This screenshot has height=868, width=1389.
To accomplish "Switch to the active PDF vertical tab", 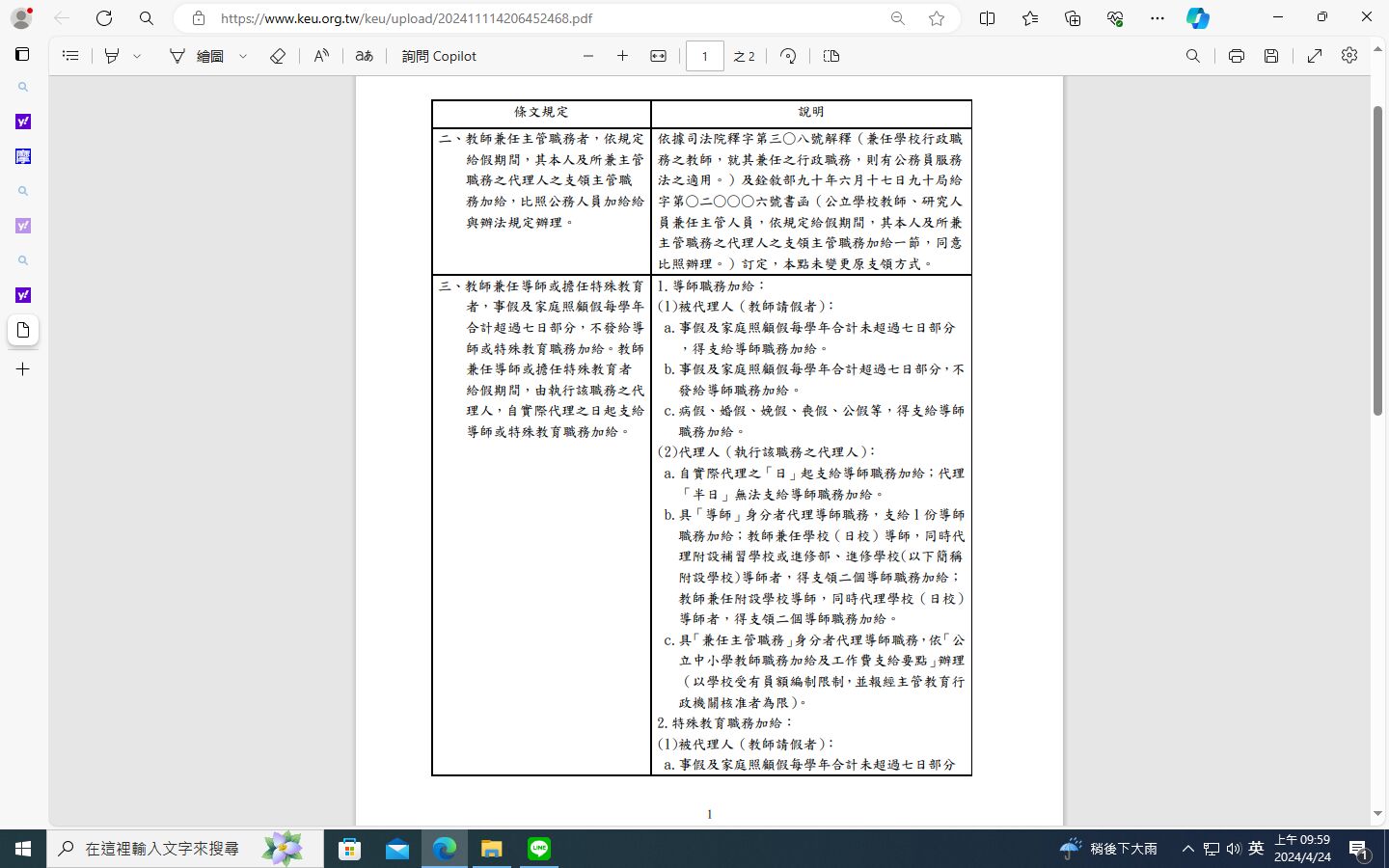I will point(23,330).
